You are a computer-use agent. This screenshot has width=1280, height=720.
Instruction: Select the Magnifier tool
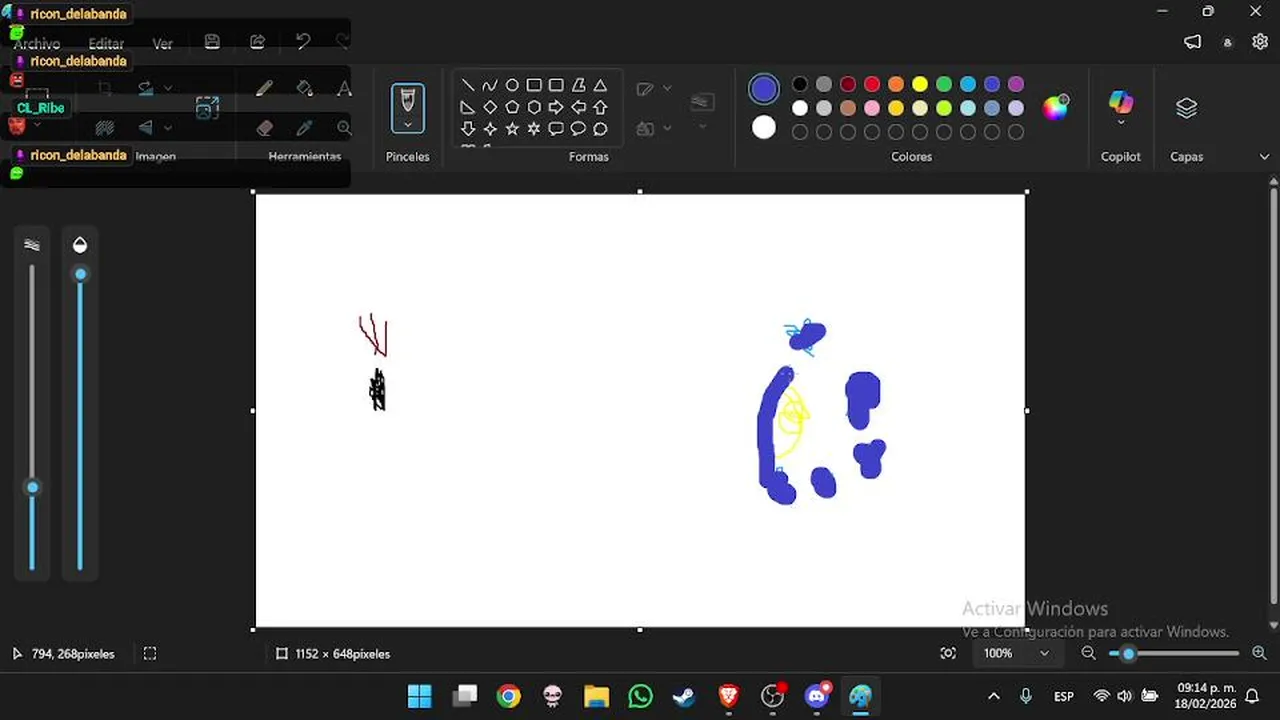tap(344, 128)
